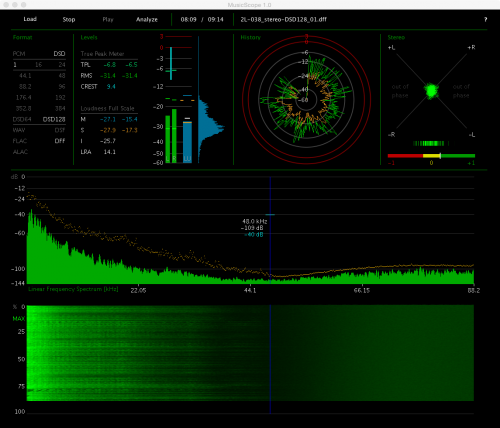Click the Linear Frequency Spectrum label
Image resolution: width=500 pixels, height=428 pixels.
(73, 289)
